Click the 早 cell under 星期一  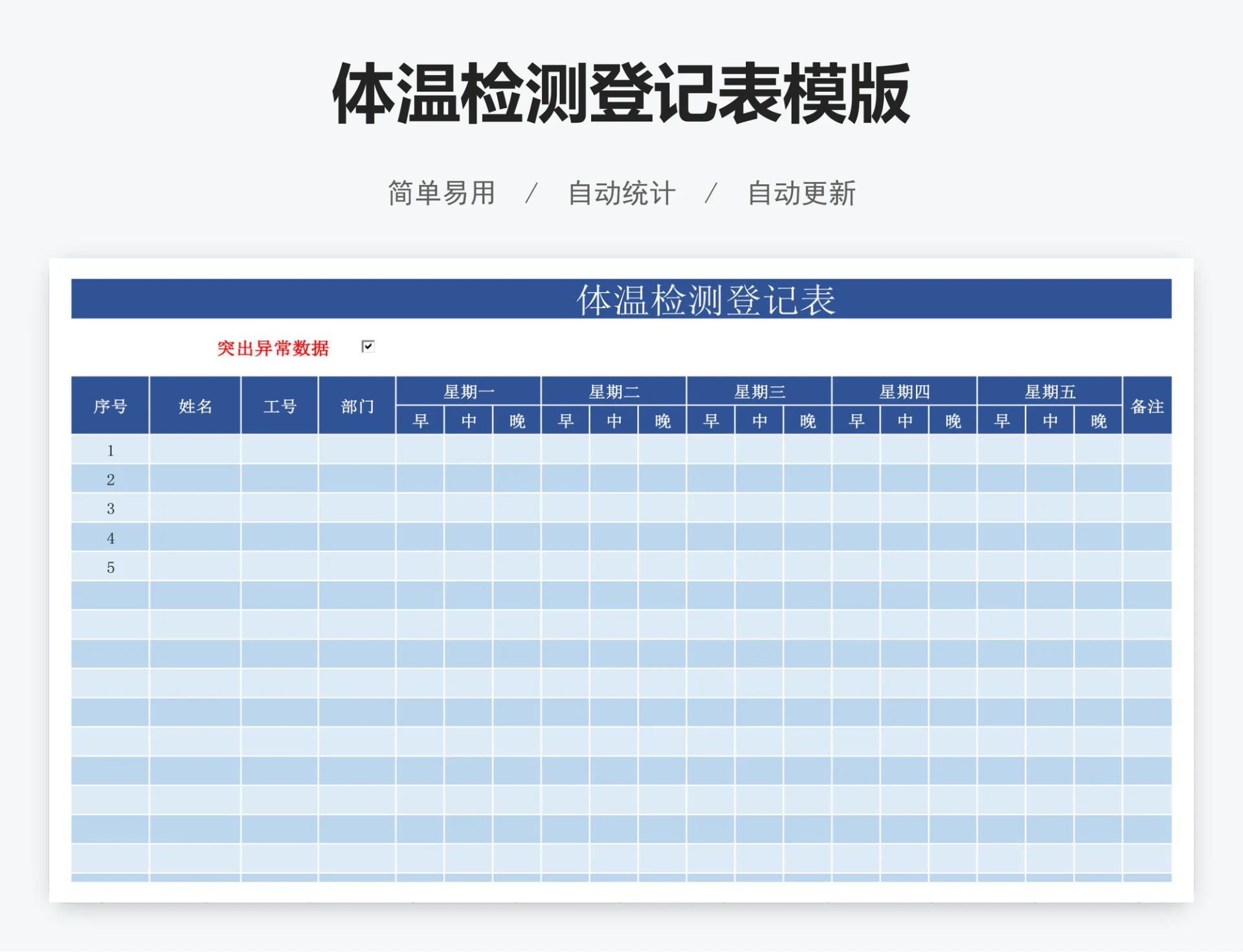[420, 421]
